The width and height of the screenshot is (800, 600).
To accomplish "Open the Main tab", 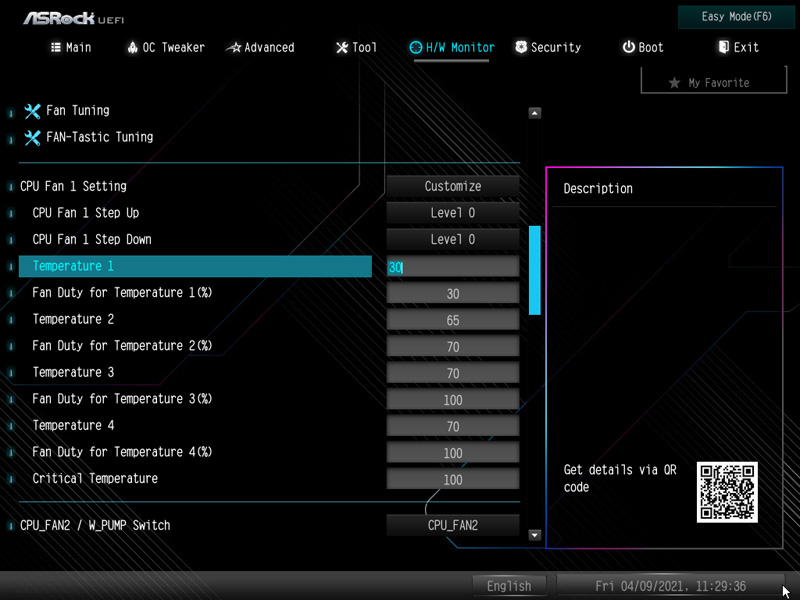I will (x=71, y=47).
